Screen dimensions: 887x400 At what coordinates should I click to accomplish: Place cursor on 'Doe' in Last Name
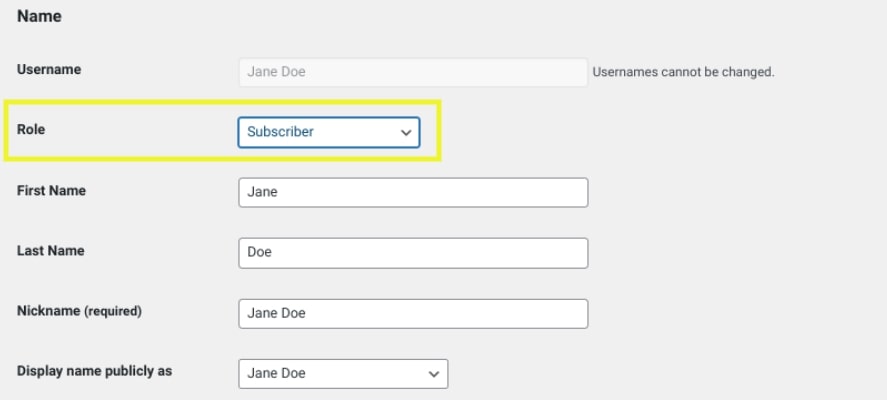(259, 253)
